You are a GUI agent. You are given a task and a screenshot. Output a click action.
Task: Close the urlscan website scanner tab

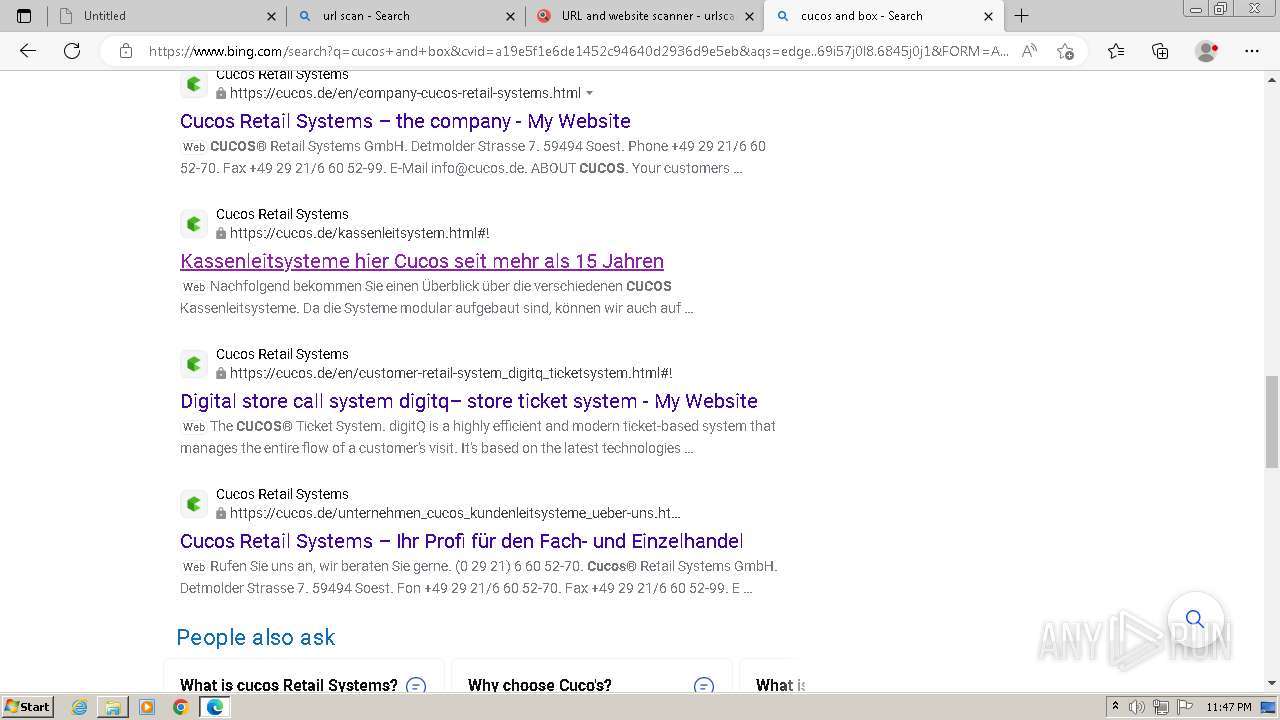750,16
